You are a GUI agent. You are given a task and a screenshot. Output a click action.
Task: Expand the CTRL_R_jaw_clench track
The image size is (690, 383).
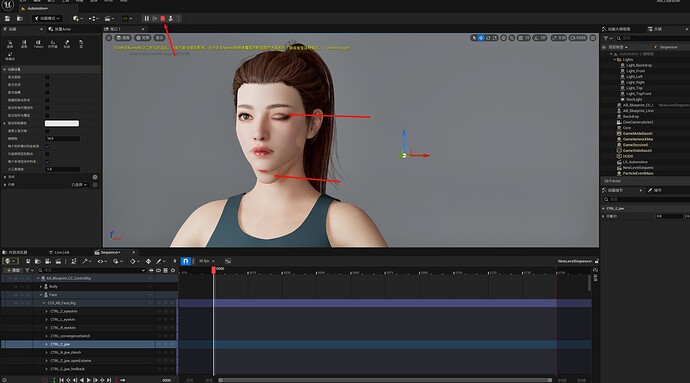point(47,353)
